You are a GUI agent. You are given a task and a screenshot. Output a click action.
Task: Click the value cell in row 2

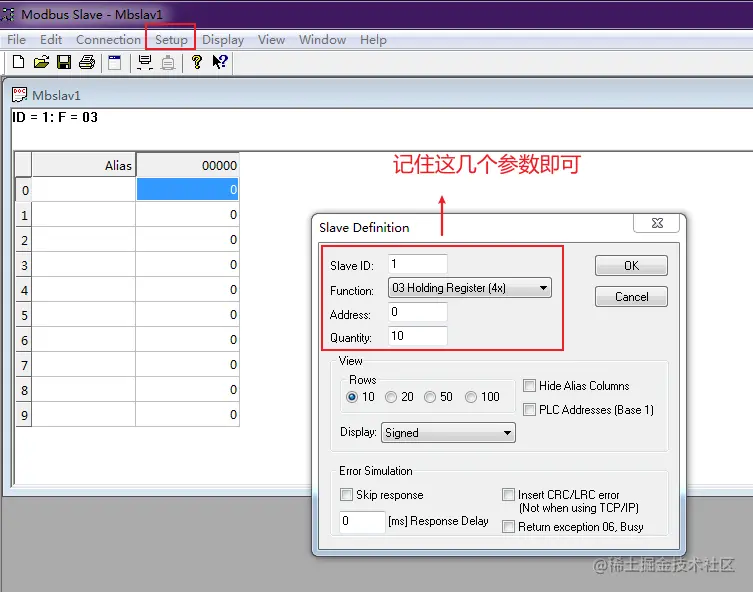click(187, 240)
